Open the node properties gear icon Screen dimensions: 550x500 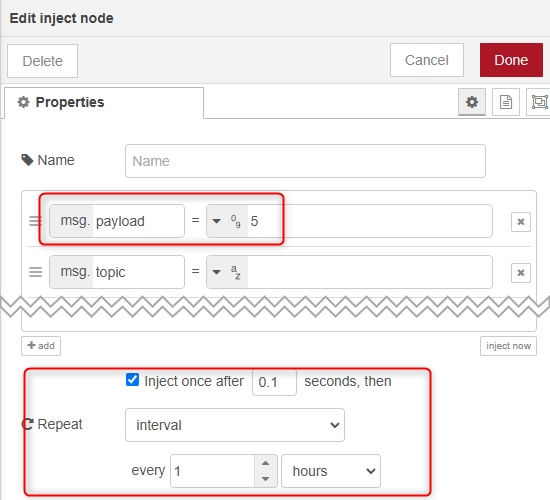point(472,102)
